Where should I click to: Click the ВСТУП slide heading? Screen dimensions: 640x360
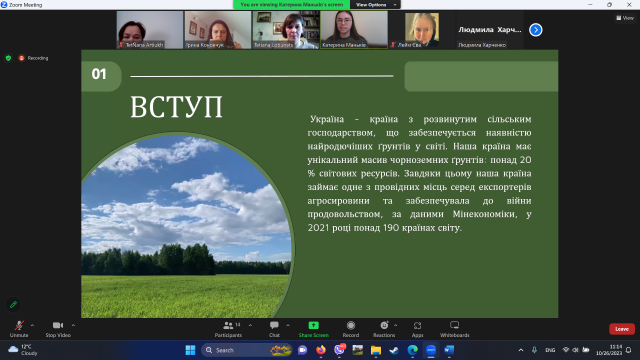coord(176,107)
